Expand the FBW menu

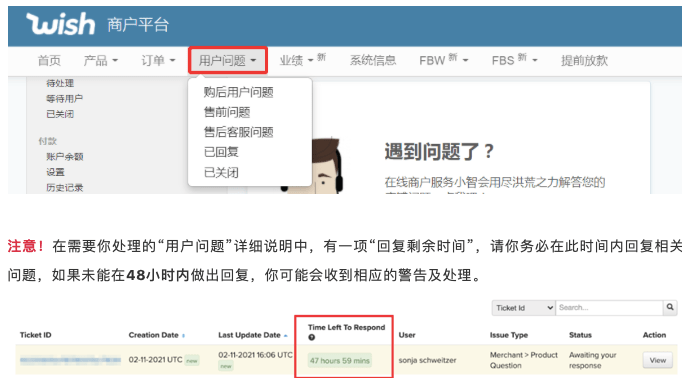tap(444, 60)
